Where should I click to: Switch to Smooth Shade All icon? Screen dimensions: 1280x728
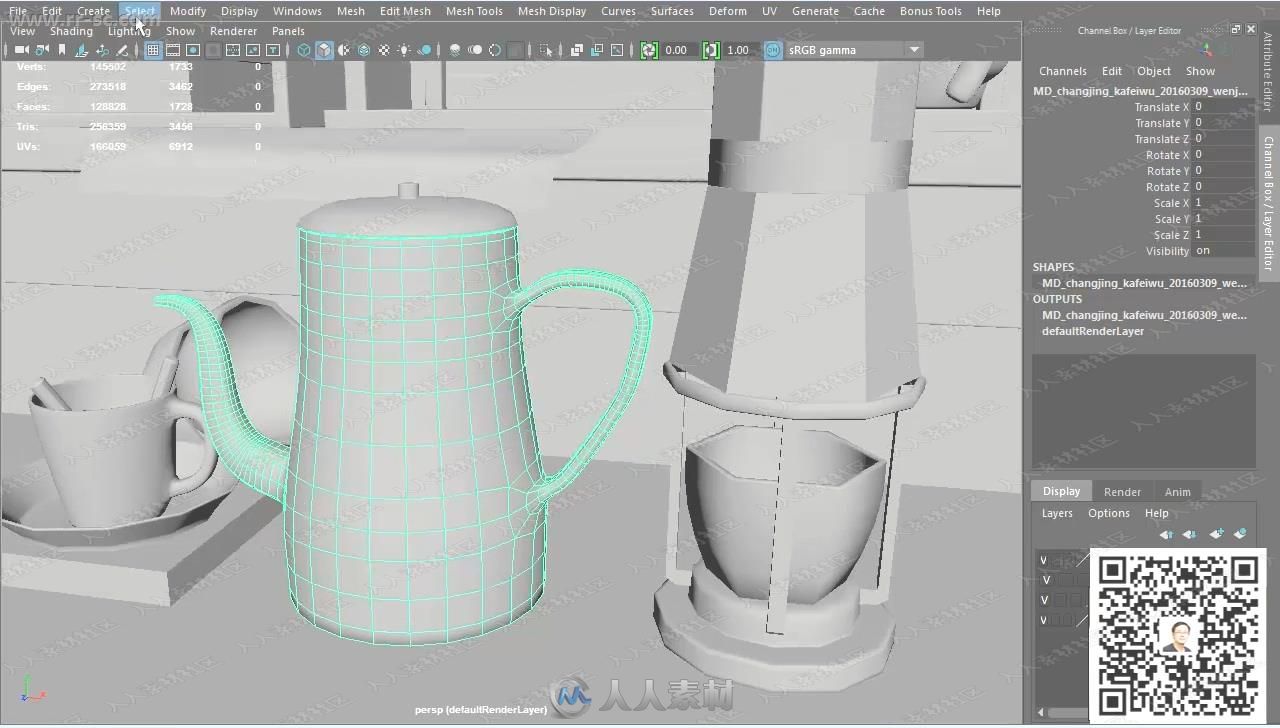point(324,50)
